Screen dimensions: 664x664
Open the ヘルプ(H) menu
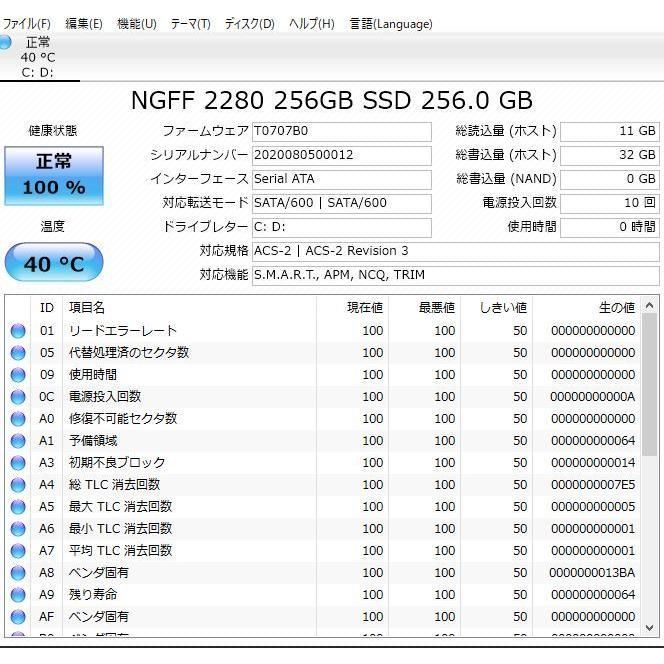312,24
